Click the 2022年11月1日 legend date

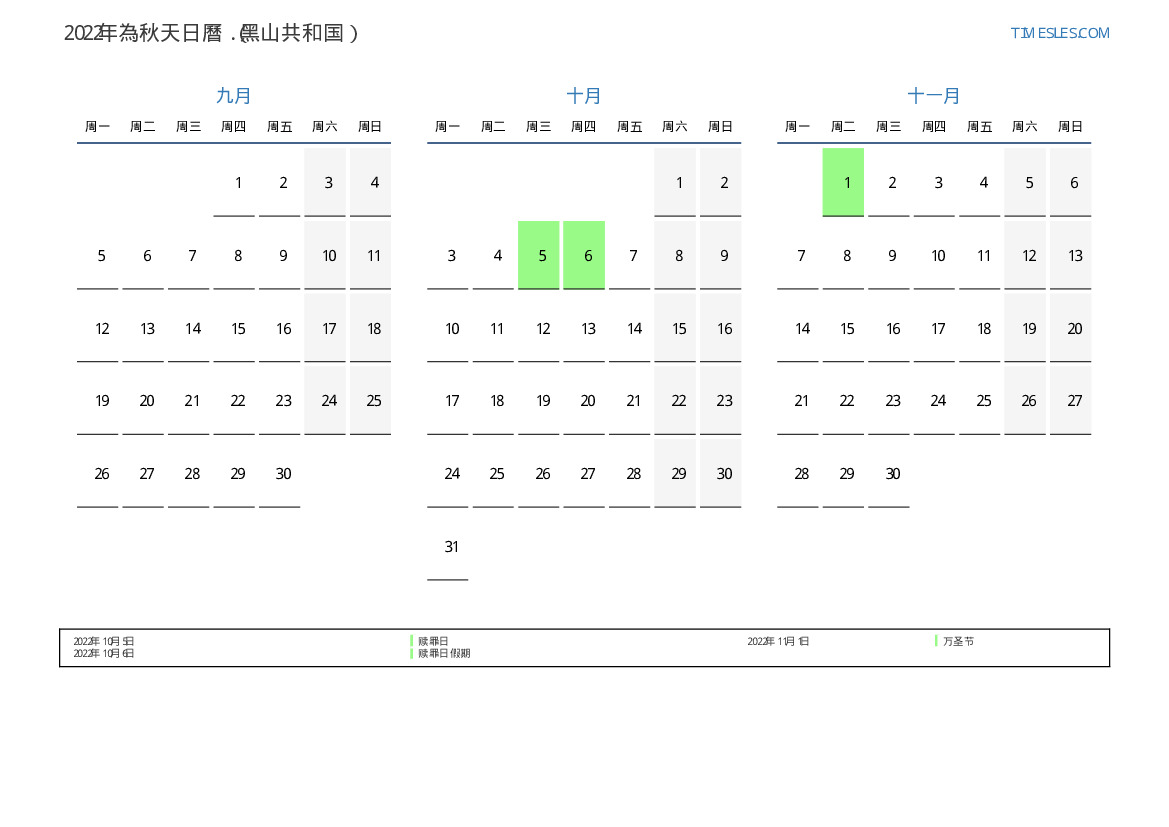(x=778, y=641)
